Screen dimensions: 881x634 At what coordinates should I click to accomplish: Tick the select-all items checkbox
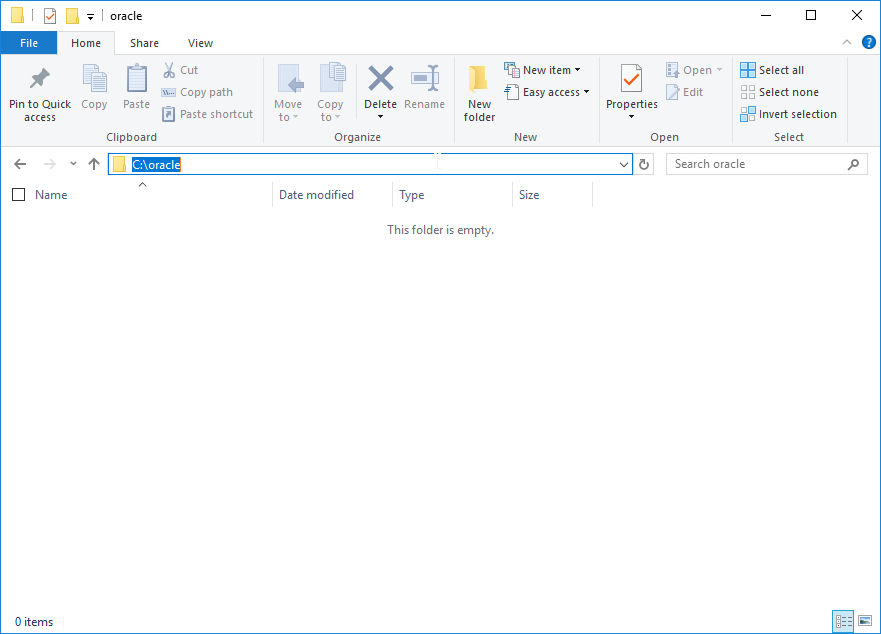tap(18, 195)
